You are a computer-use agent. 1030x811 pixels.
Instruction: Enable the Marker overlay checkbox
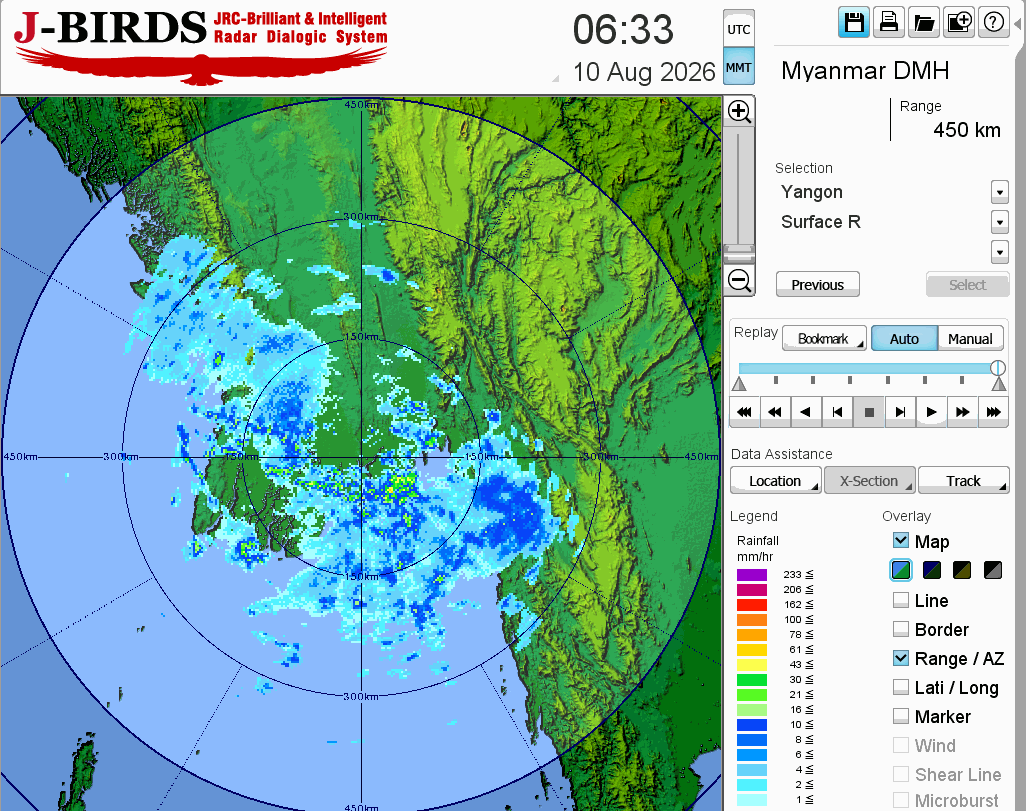point(901,716)
